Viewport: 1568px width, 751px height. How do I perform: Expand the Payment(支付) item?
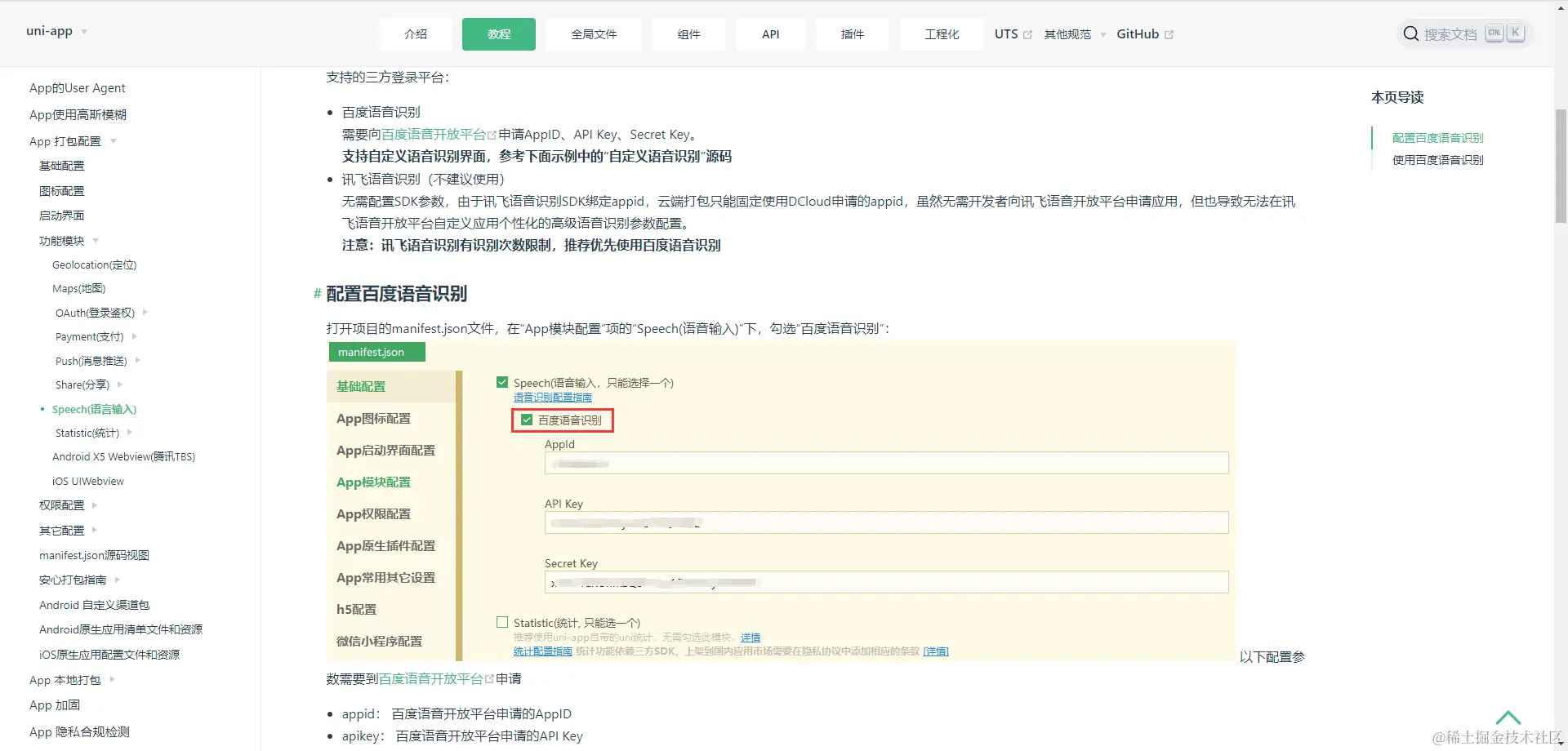[x=134, y=336]
